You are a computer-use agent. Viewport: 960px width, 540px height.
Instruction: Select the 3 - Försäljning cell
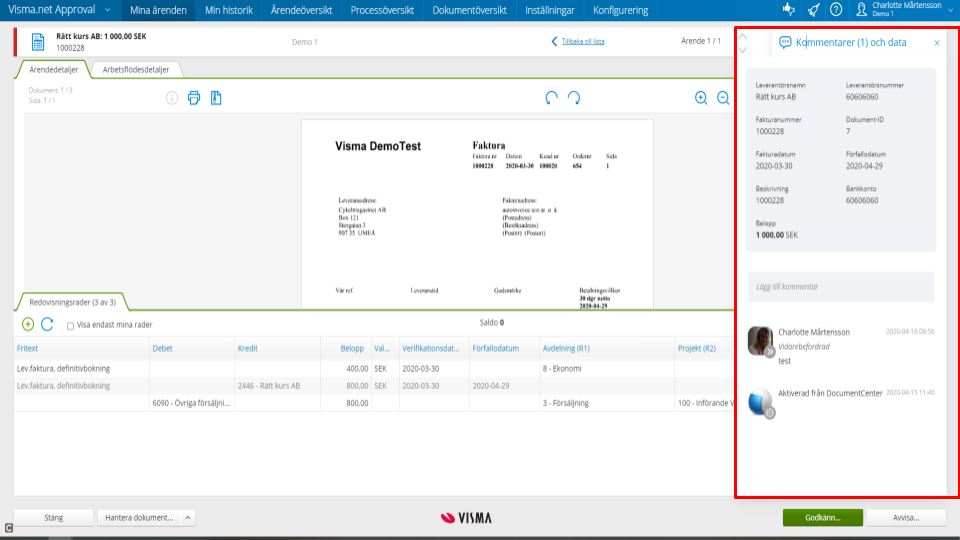click(607, 403)
